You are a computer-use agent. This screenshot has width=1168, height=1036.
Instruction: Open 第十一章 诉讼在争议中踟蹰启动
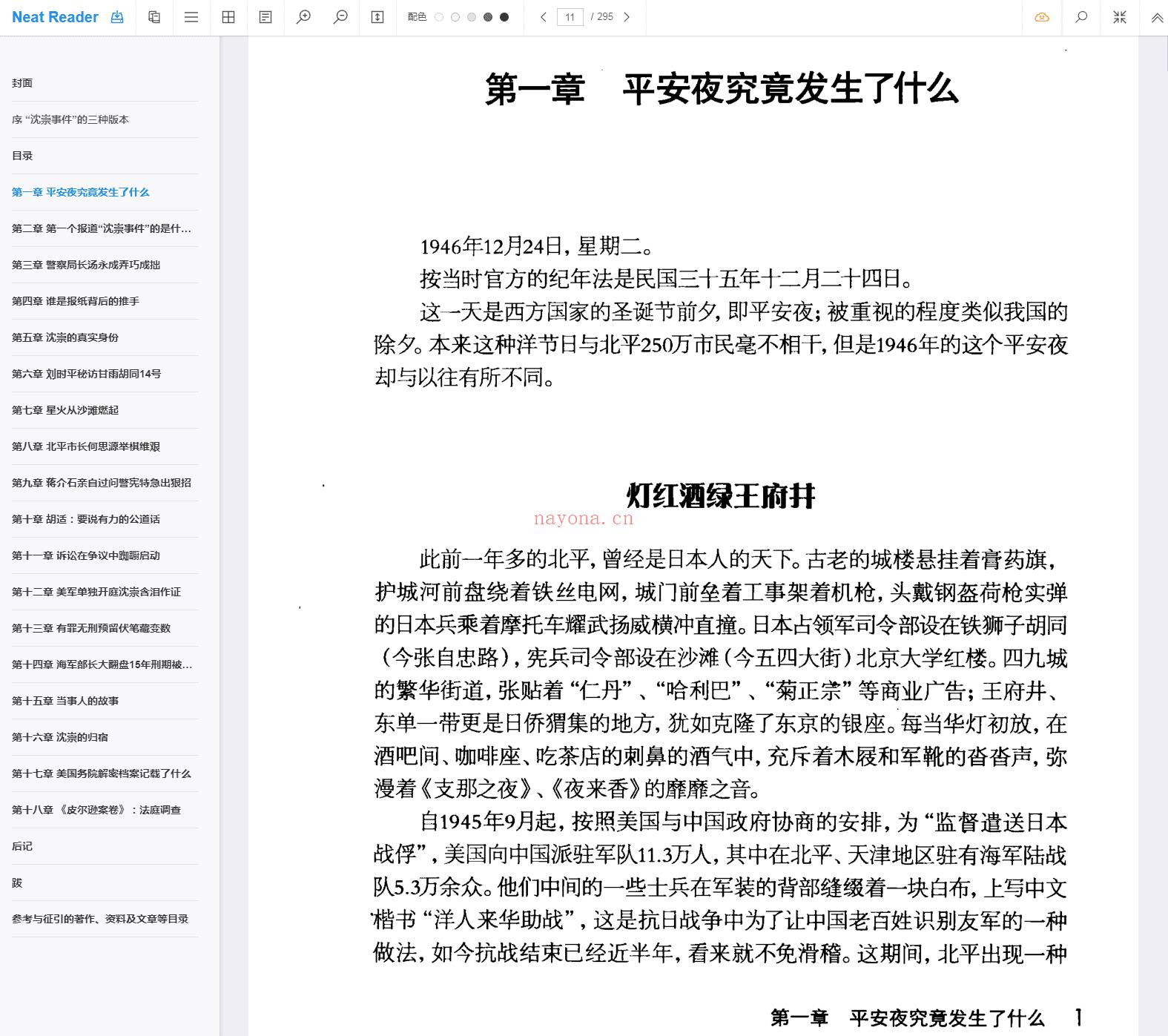pyautogui.click(x=105, y=555)
